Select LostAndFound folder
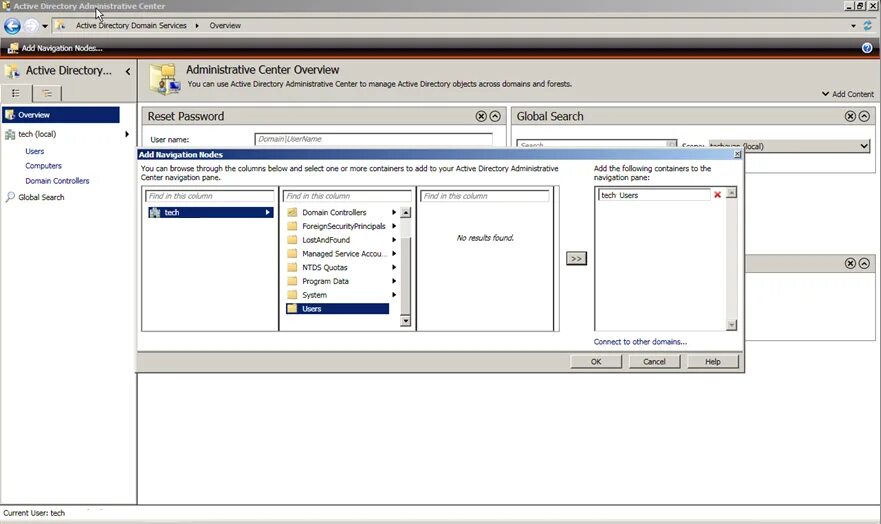This screenshot has width=881, height=524. [337, 240]
